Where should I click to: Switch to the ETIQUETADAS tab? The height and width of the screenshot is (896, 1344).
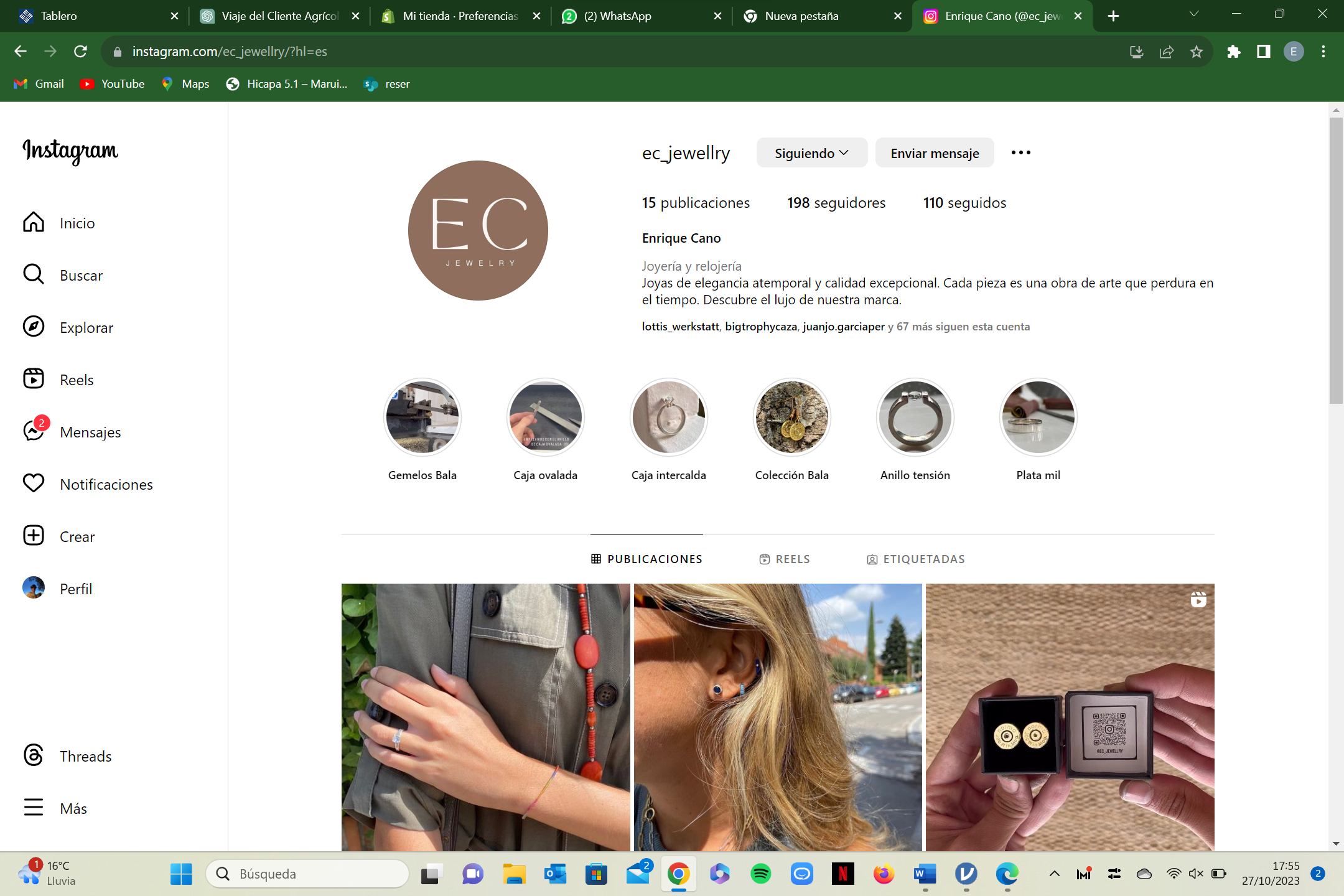(916, 559)
